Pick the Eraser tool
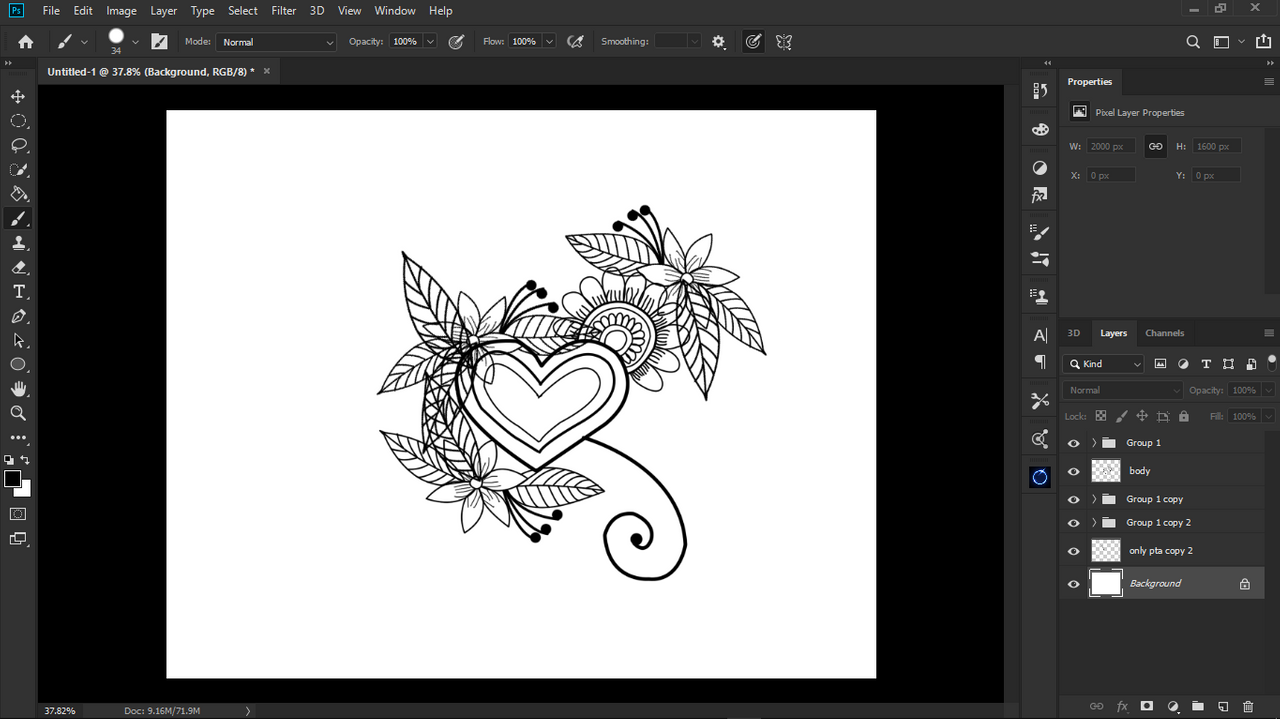1280x719 pixels. coord(18,267)
